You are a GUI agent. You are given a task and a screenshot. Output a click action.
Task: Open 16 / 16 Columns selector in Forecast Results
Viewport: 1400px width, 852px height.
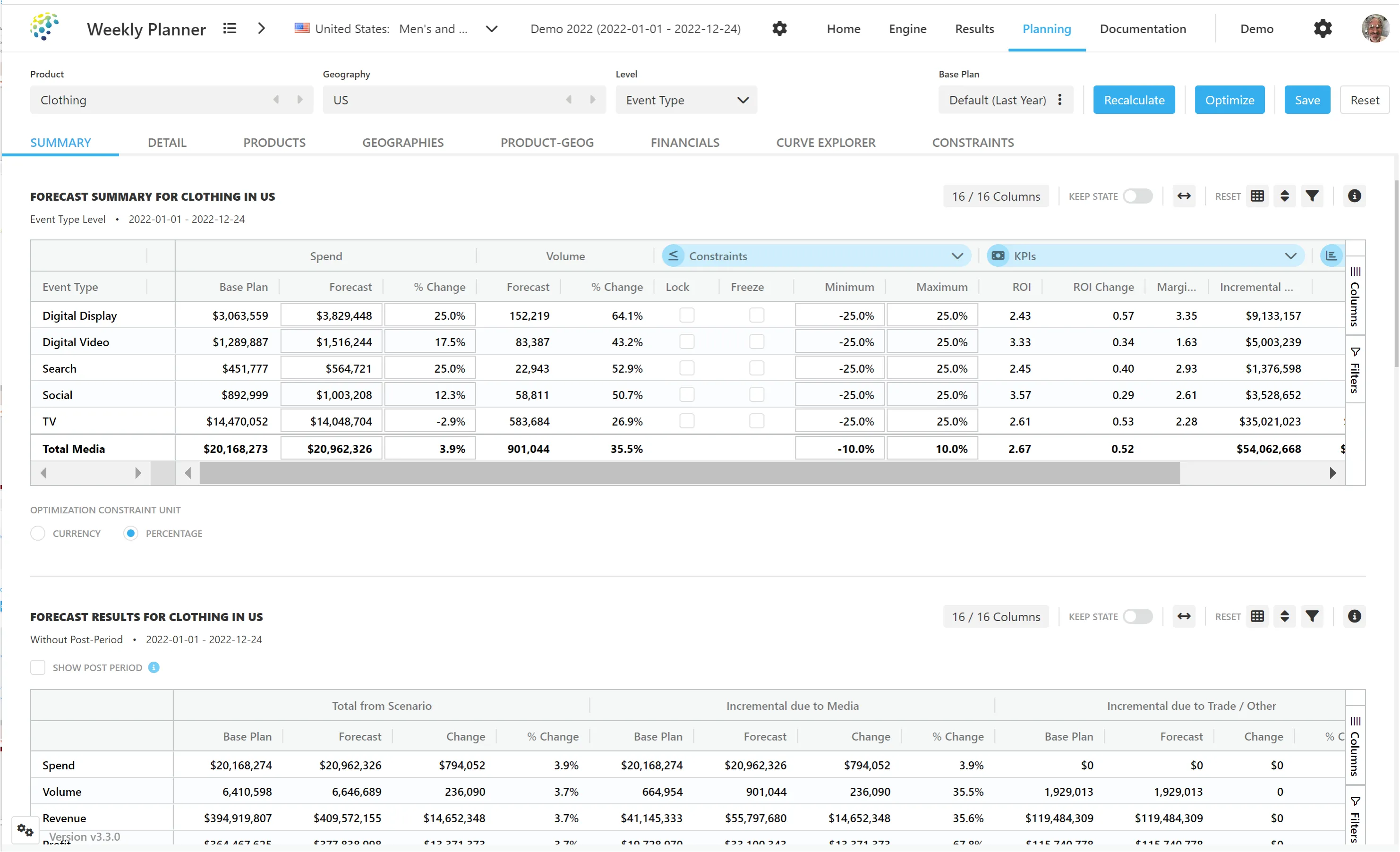click(996, 616)
